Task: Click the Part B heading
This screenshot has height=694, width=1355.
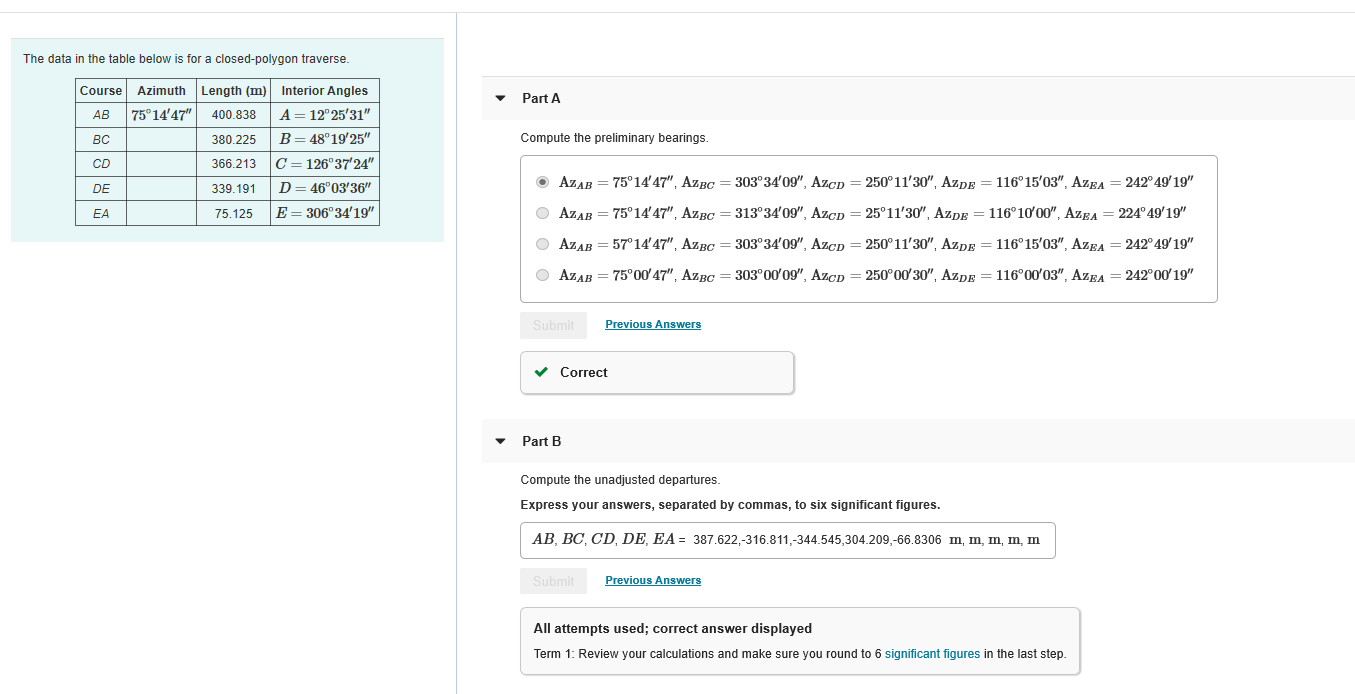Action: 541,441
